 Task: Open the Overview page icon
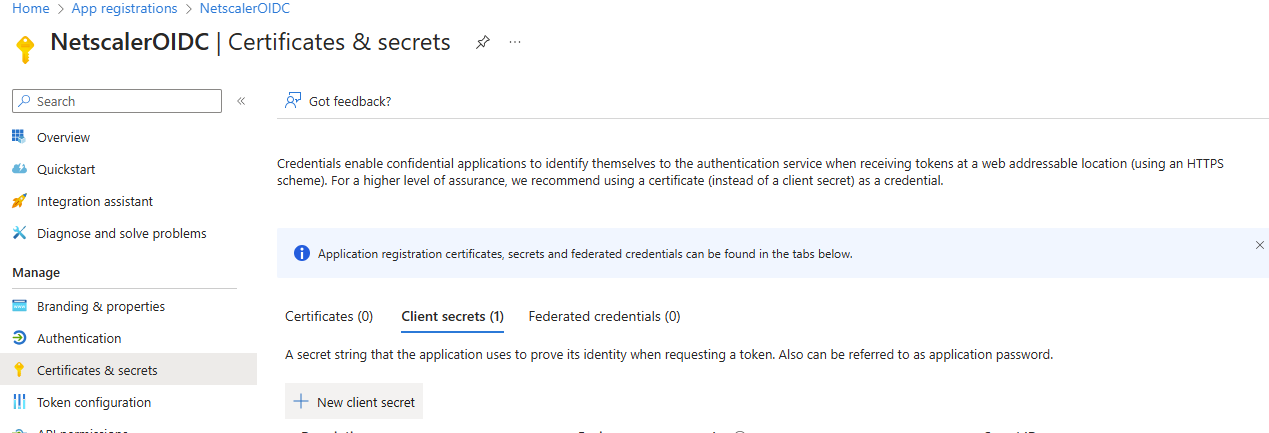click(19, 137)
